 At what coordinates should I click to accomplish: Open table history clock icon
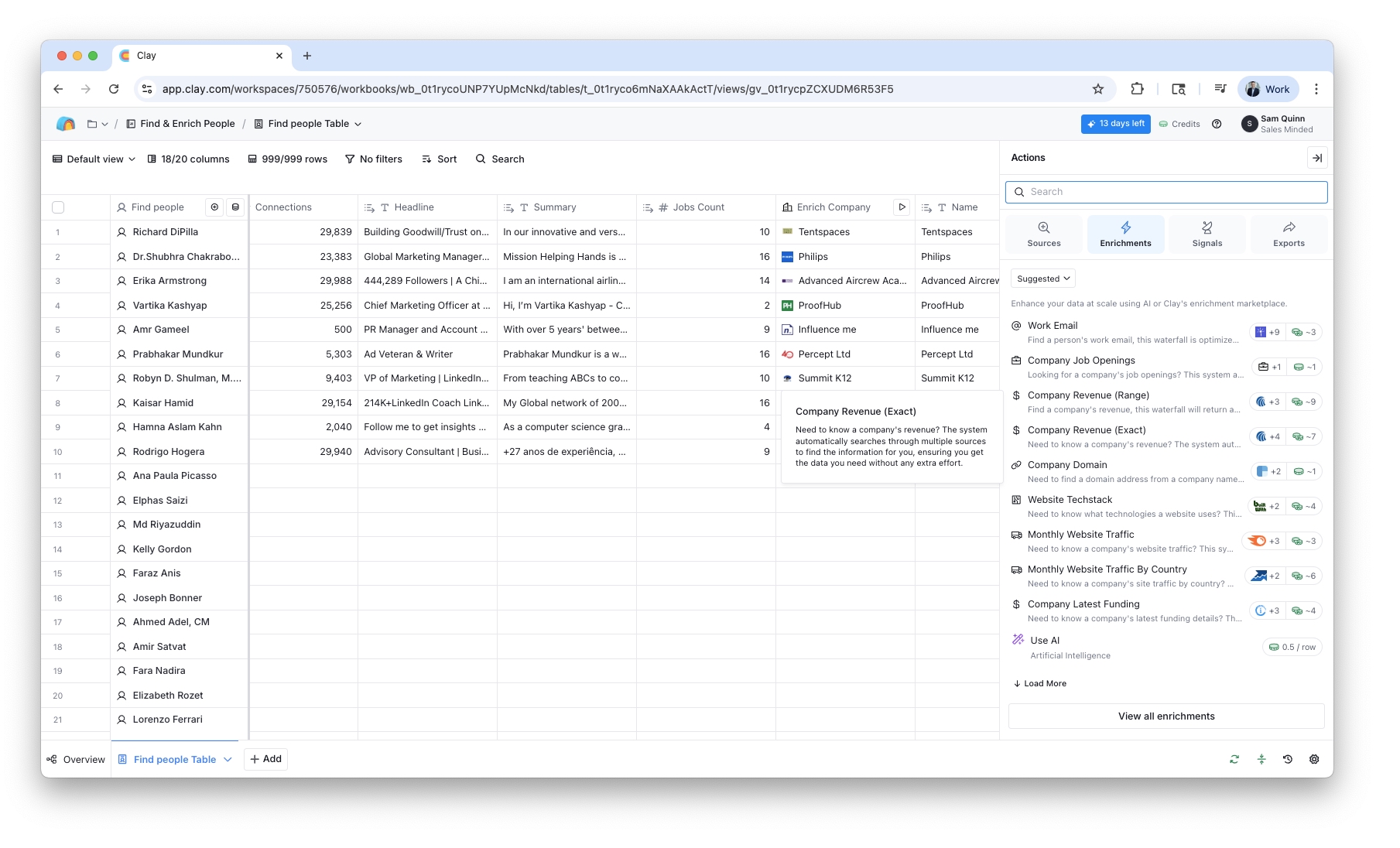pos(1288,760)
